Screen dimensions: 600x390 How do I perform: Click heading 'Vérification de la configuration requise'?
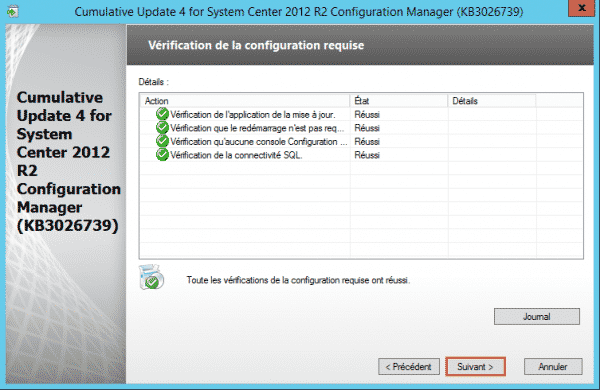click(256, 45)
